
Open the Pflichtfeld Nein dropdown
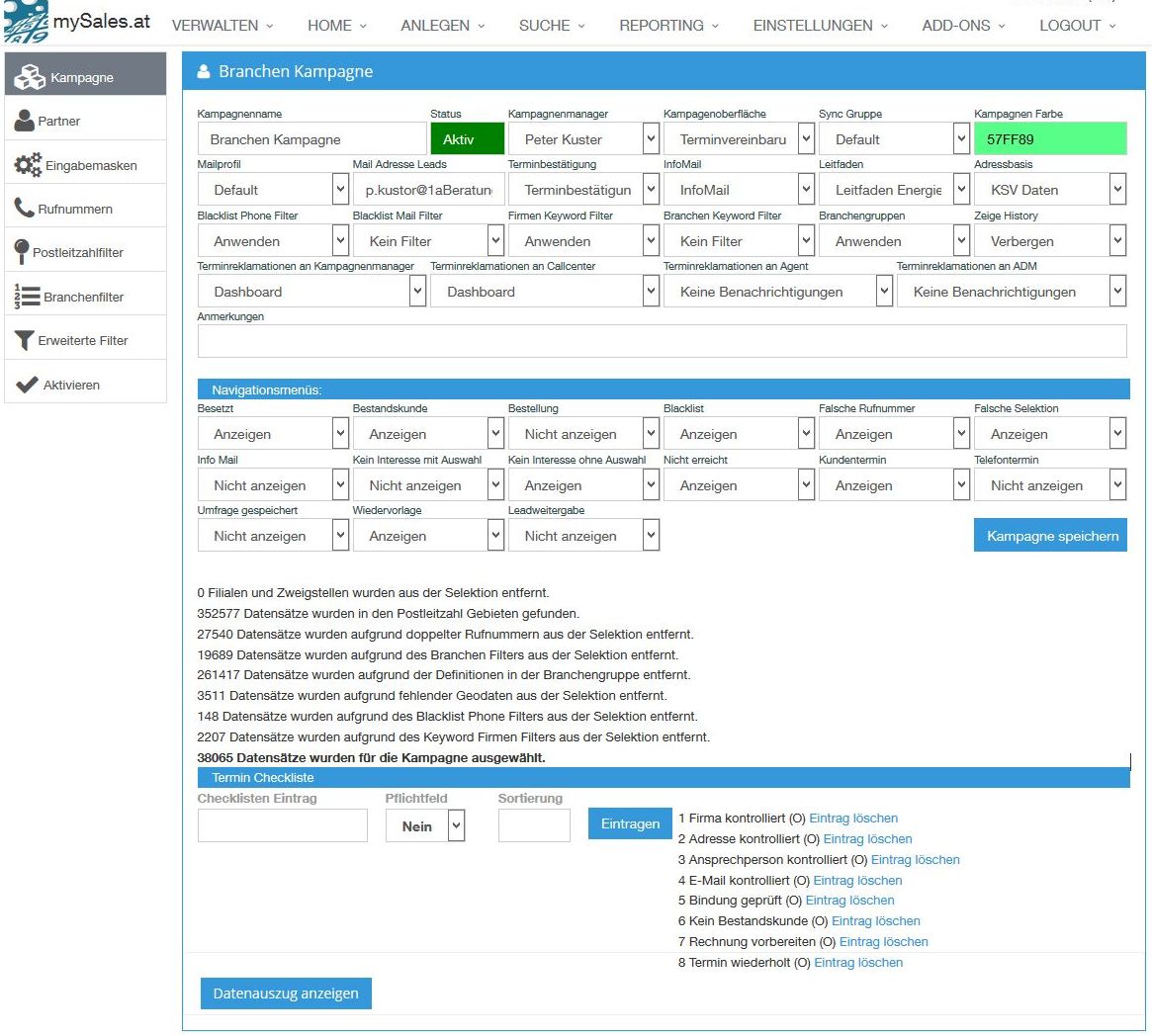tap(425, 825)
